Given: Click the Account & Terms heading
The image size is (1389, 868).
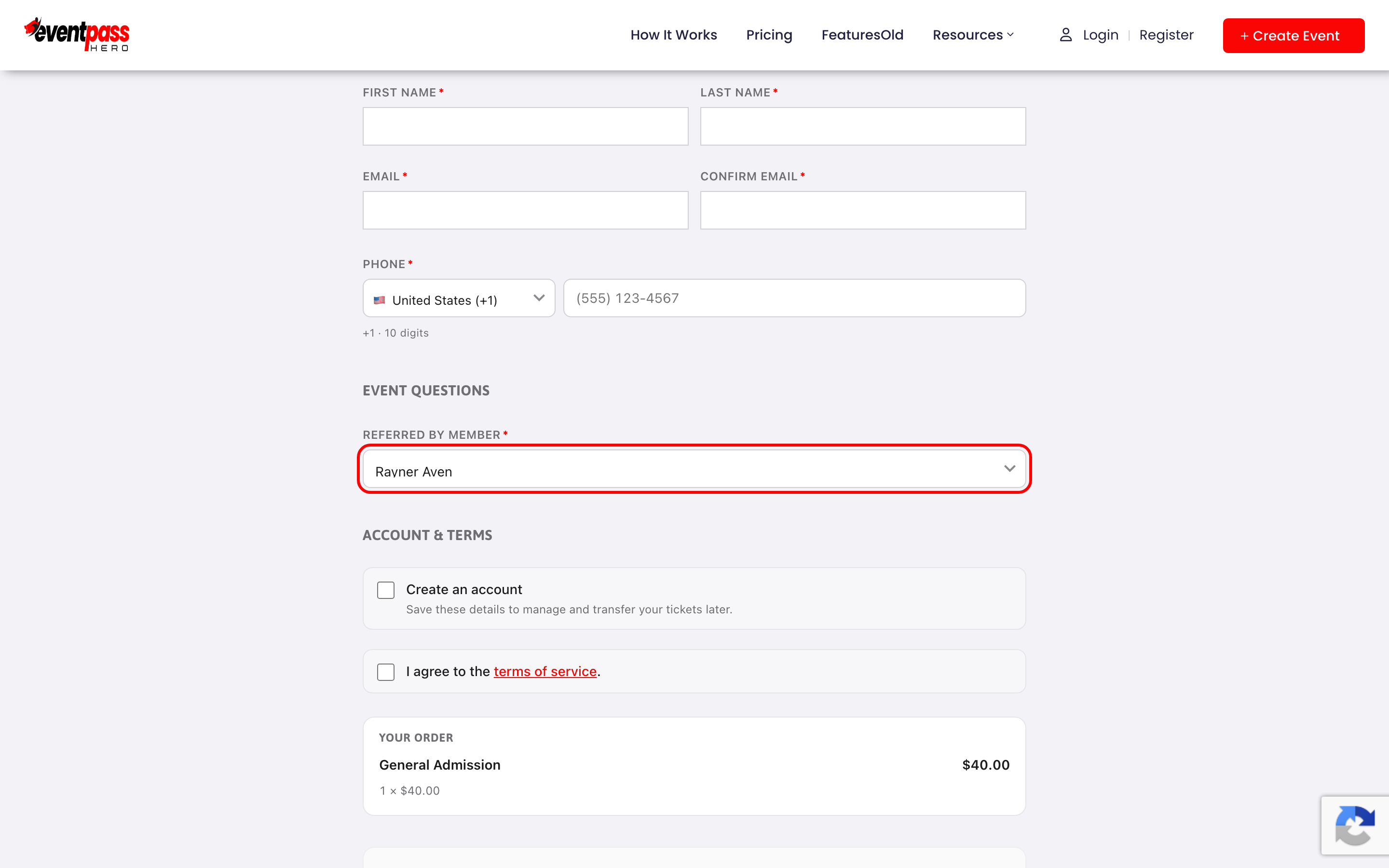Looking at the screenshot, I should click(x=427, y=536).
